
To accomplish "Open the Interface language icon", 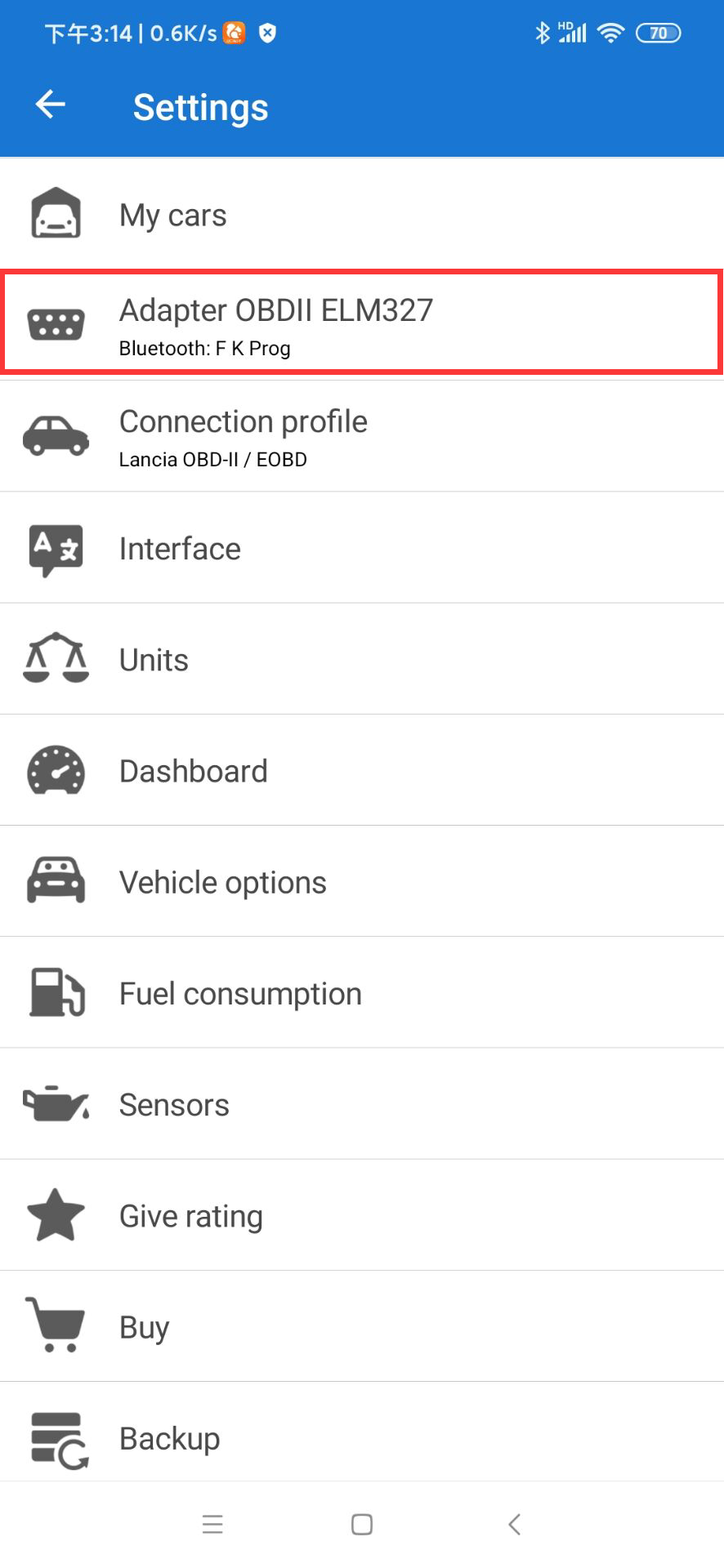I will click(56, 550).
